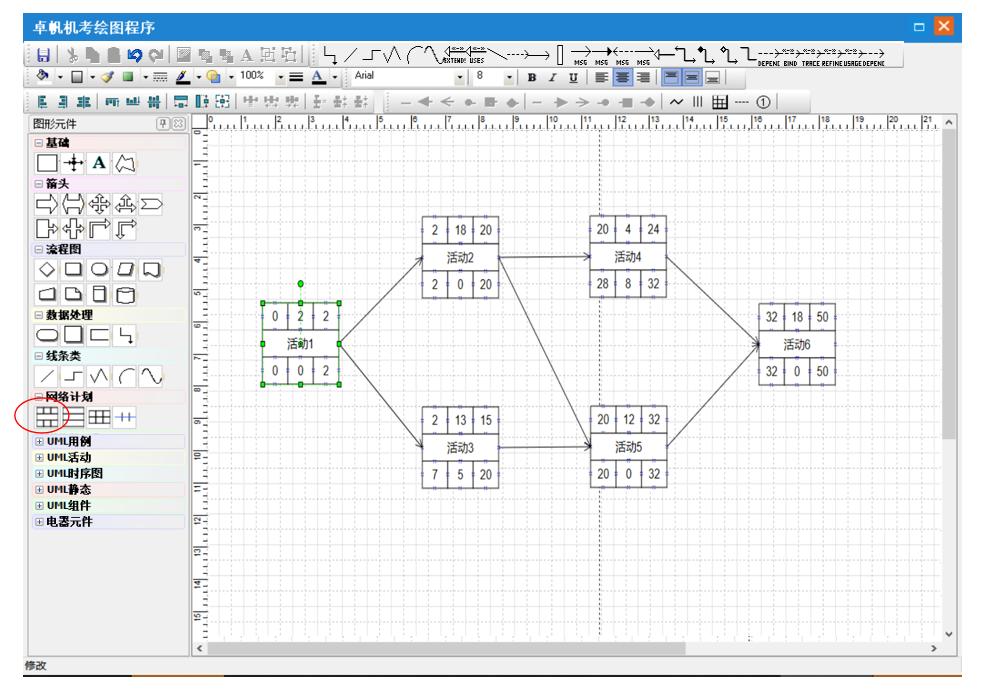982x694 pixels.
Task: Open the 100% zoom dropdown
Action: (x=281, y=77)
